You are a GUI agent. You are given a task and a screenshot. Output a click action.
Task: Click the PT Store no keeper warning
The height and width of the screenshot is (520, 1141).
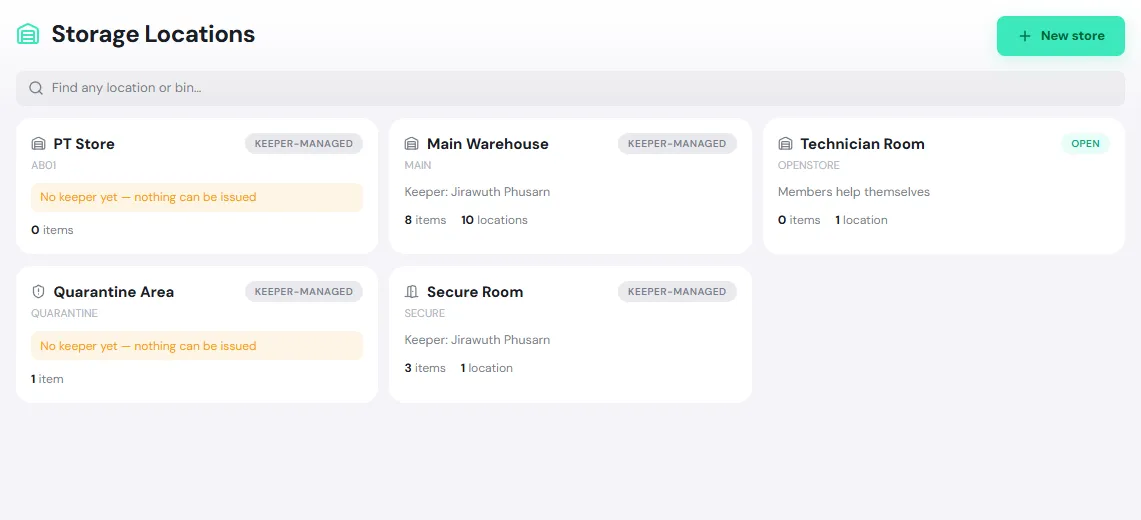pyautogui.click(x=196, y=197)
